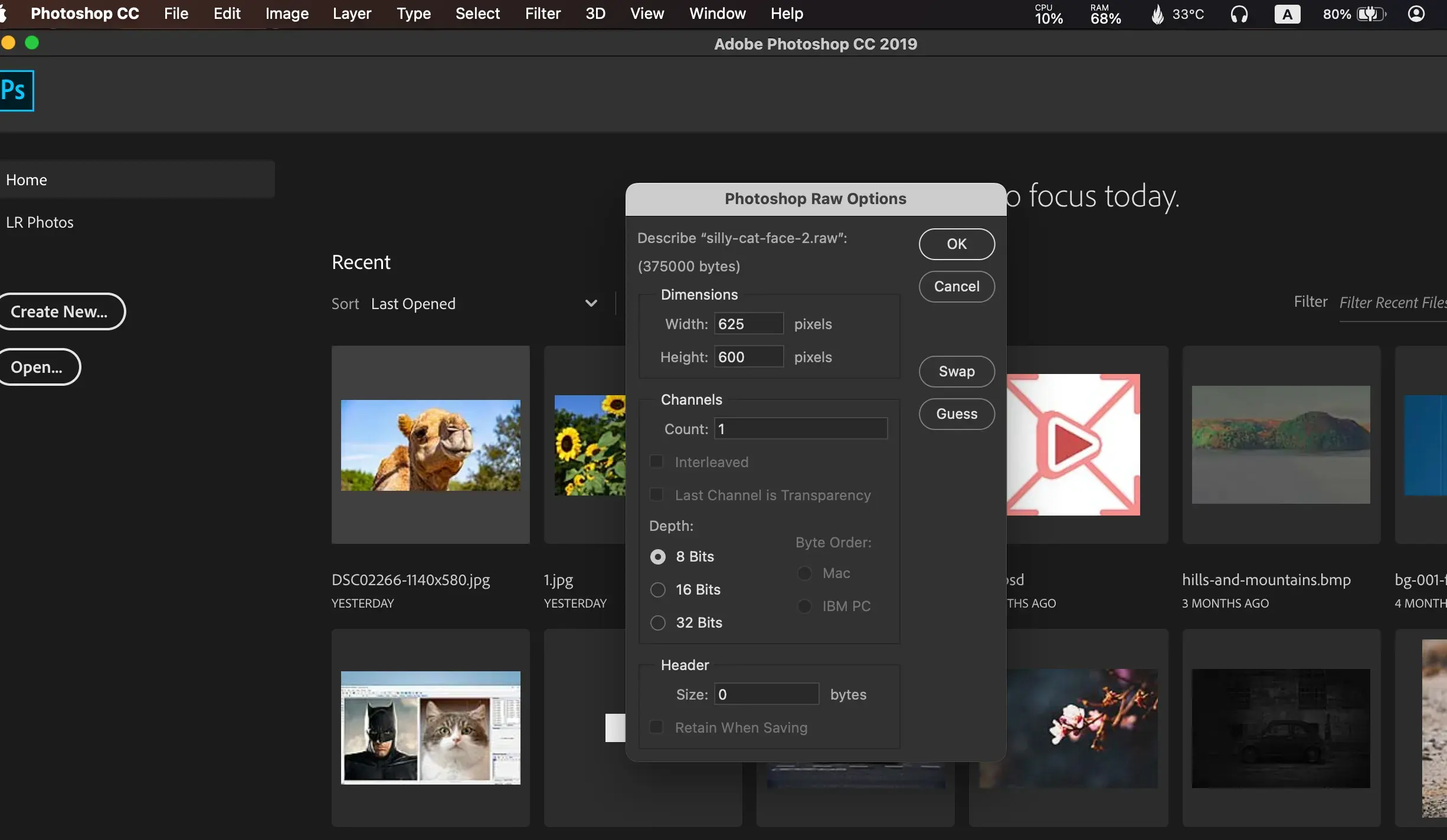Toggle the Interleaved checkbox

point(656,462)
